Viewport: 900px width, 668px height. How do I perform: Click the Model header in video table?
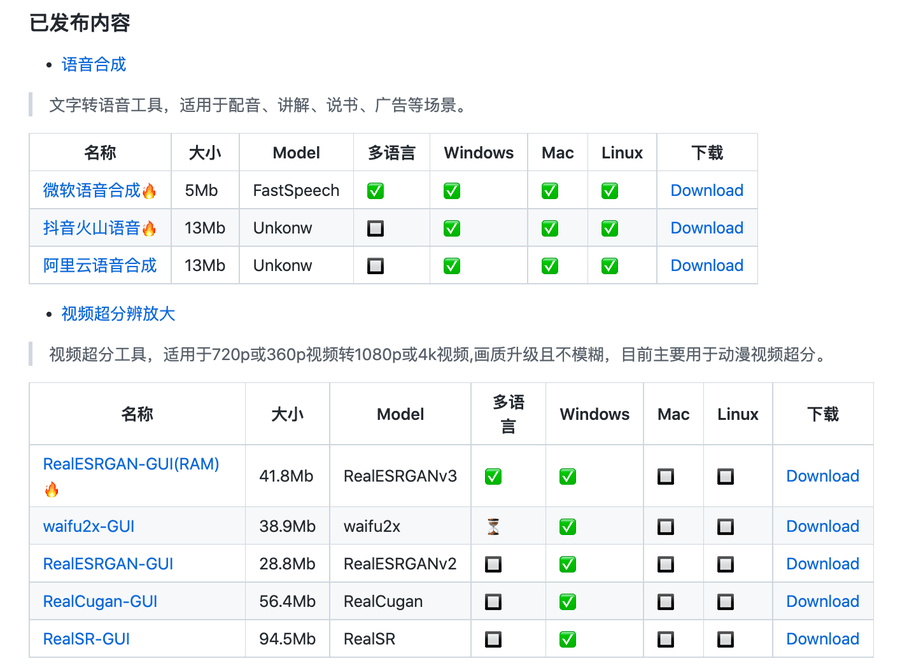[400, 414]
